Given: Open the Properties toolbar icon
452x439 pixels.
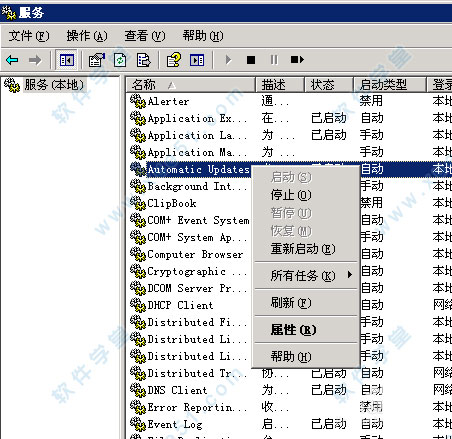Looking at the screenshot, I should click(97, 60).
